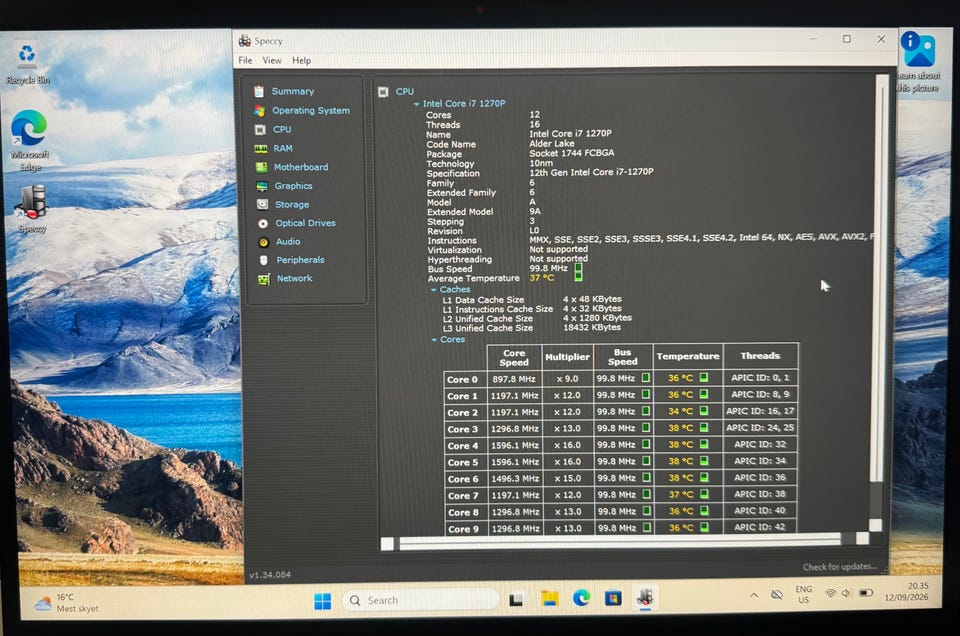
Task: Go to Peripherals section label
Action: pos(300,260)
